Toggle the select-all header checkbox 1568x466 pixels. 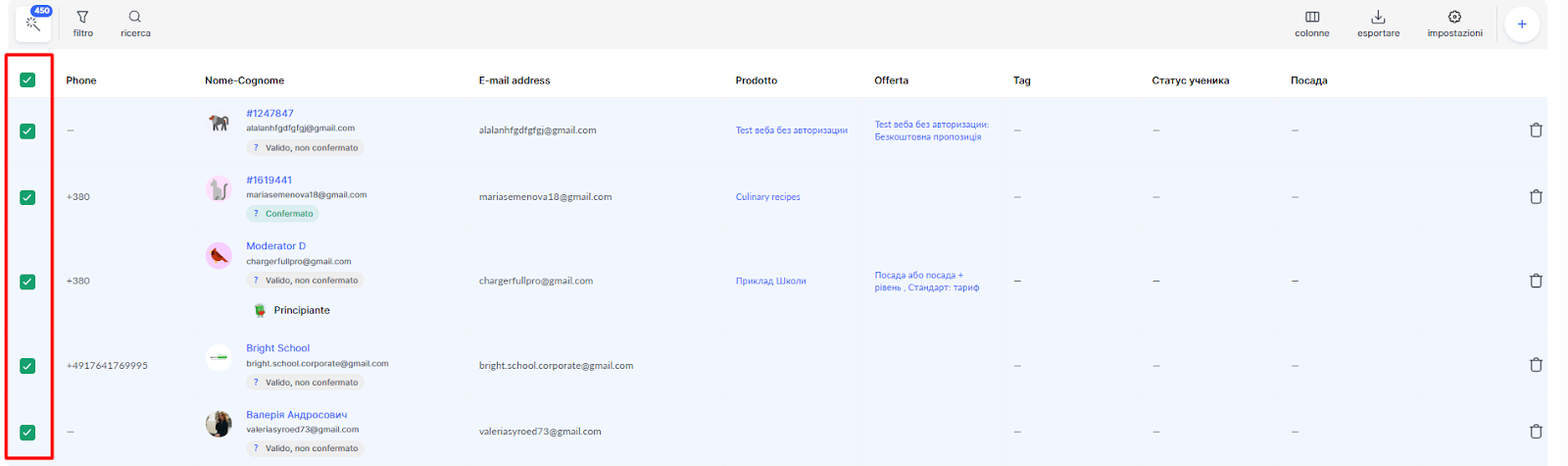pos(27,80)
